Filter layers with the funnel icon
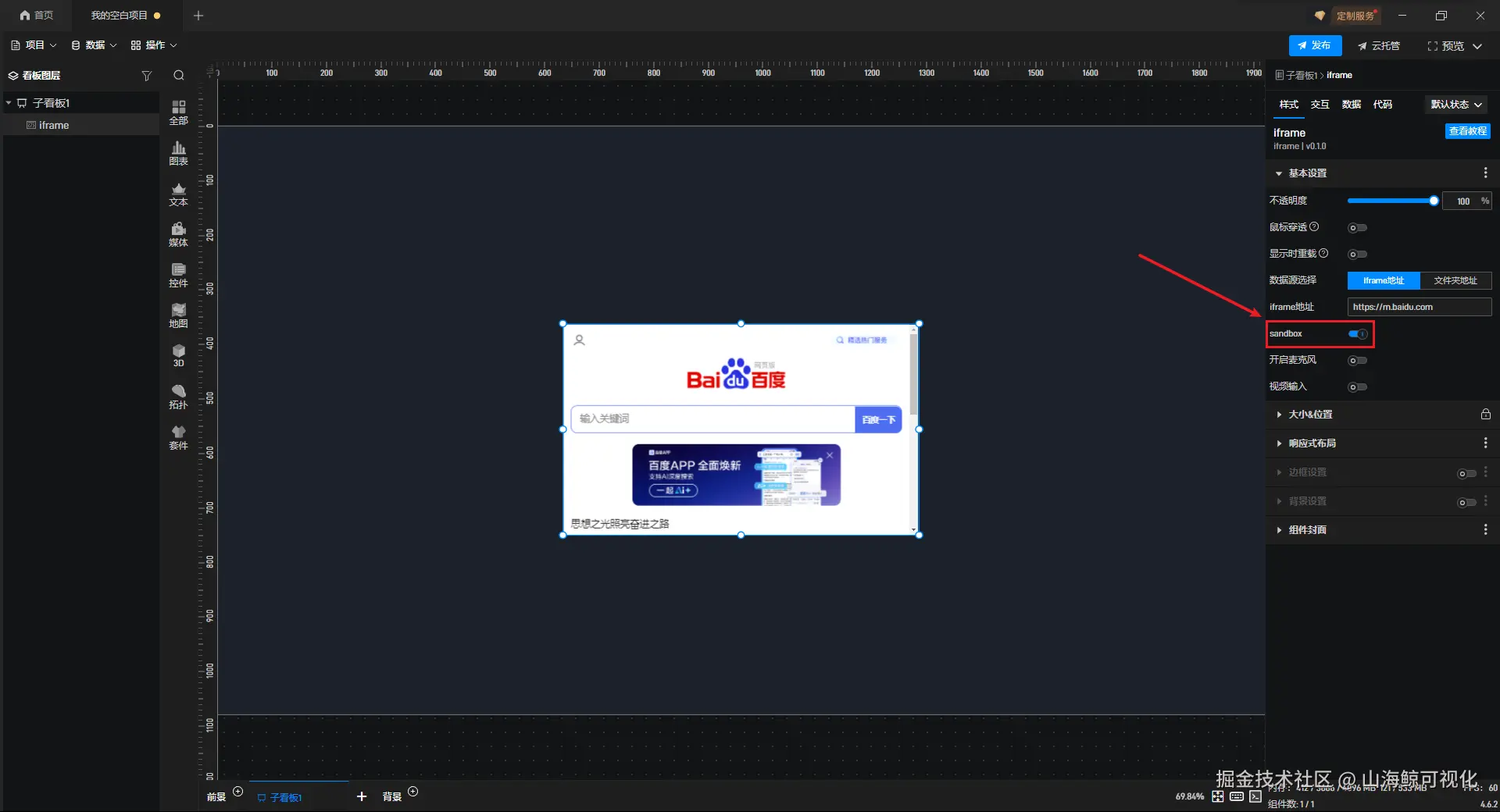The image size is (1500, 812). coord(146,76)
